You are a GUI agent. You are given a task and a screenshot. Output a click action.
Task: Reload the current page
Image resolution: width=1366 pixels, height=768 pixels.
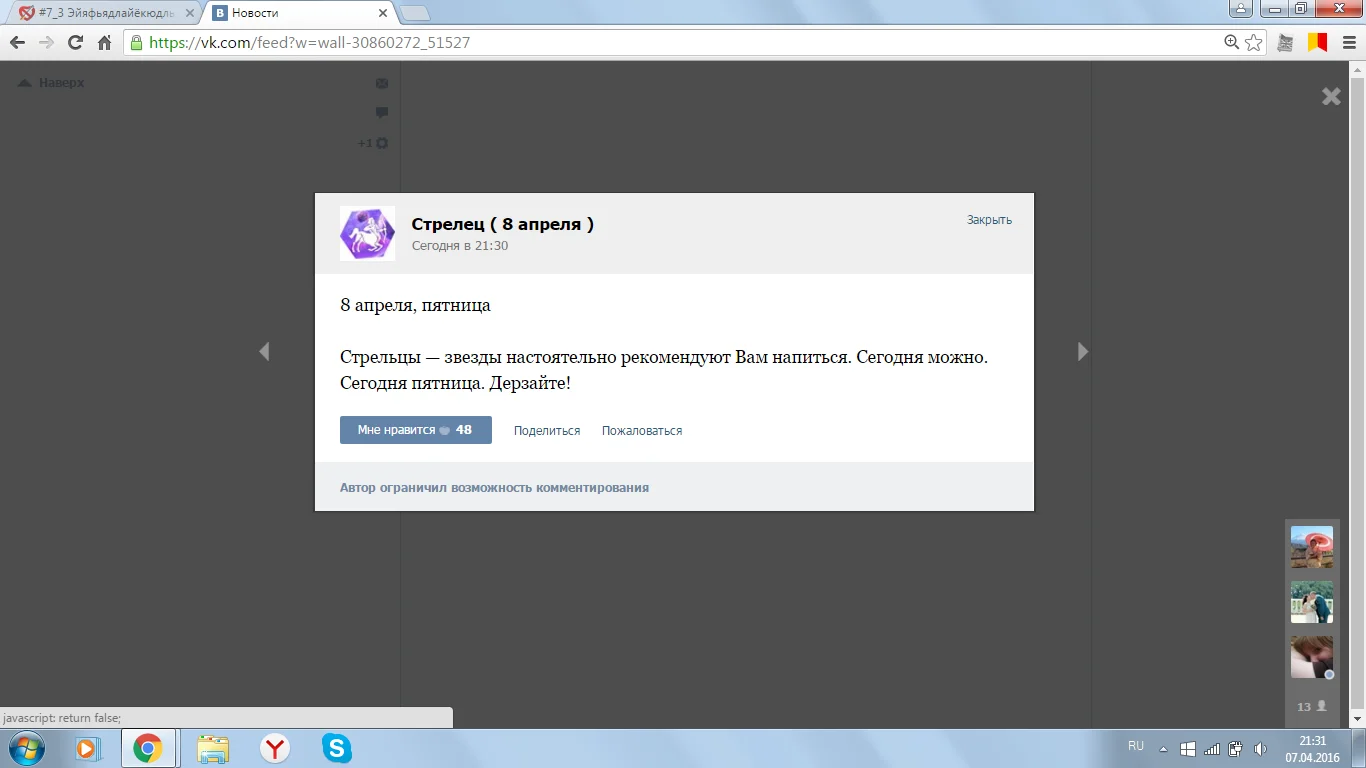(x=75, y=43)
